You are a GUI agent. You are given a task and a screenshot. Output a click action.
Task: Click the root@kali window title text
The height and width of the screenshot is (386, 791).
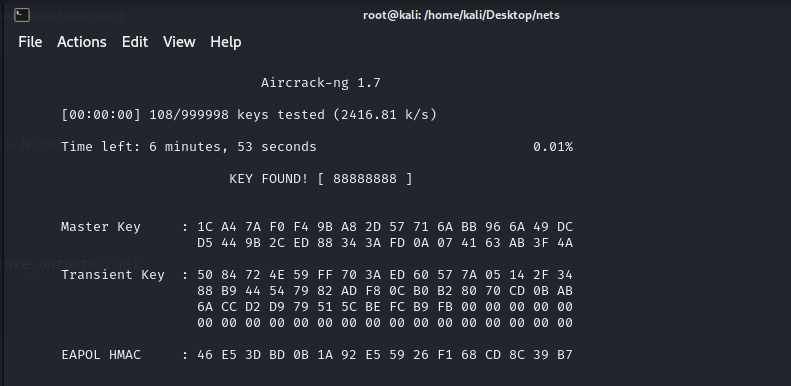click(x=461, y=15)
